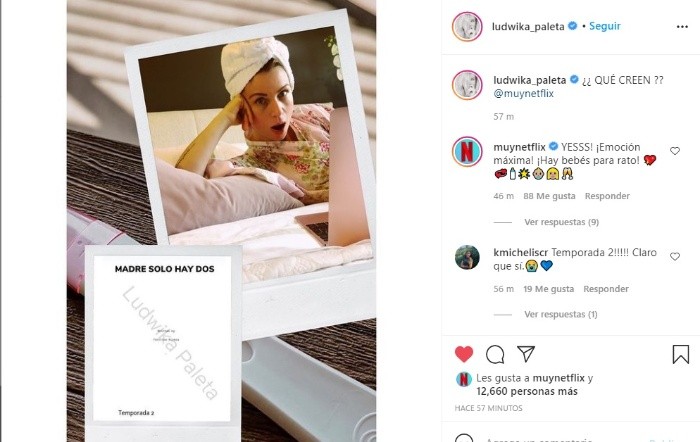The height and width of the screenshot is (442, 700).
Task: Reply to muynetflix comment via Responder
Action: tap(607, 196)
